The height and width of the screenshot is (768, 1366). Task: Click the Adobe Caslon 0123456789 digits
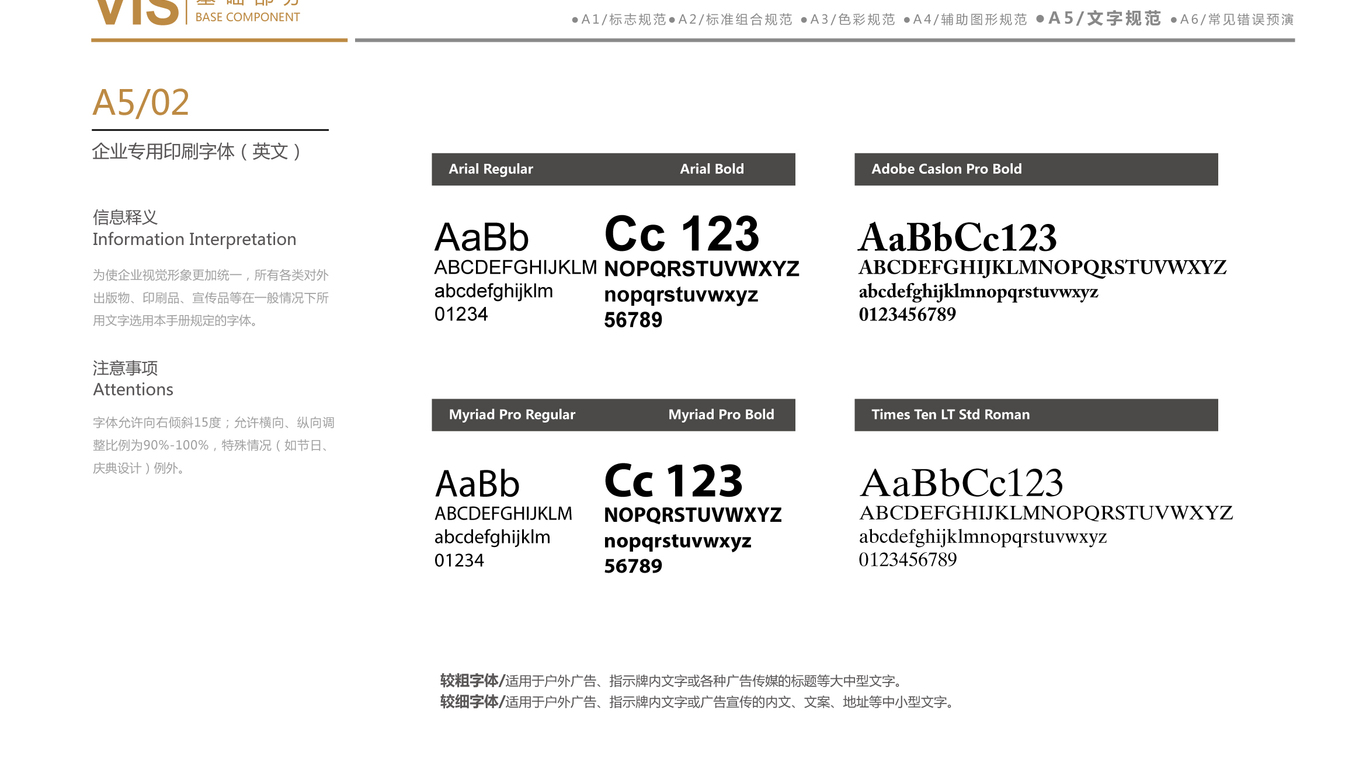[907, 314]
